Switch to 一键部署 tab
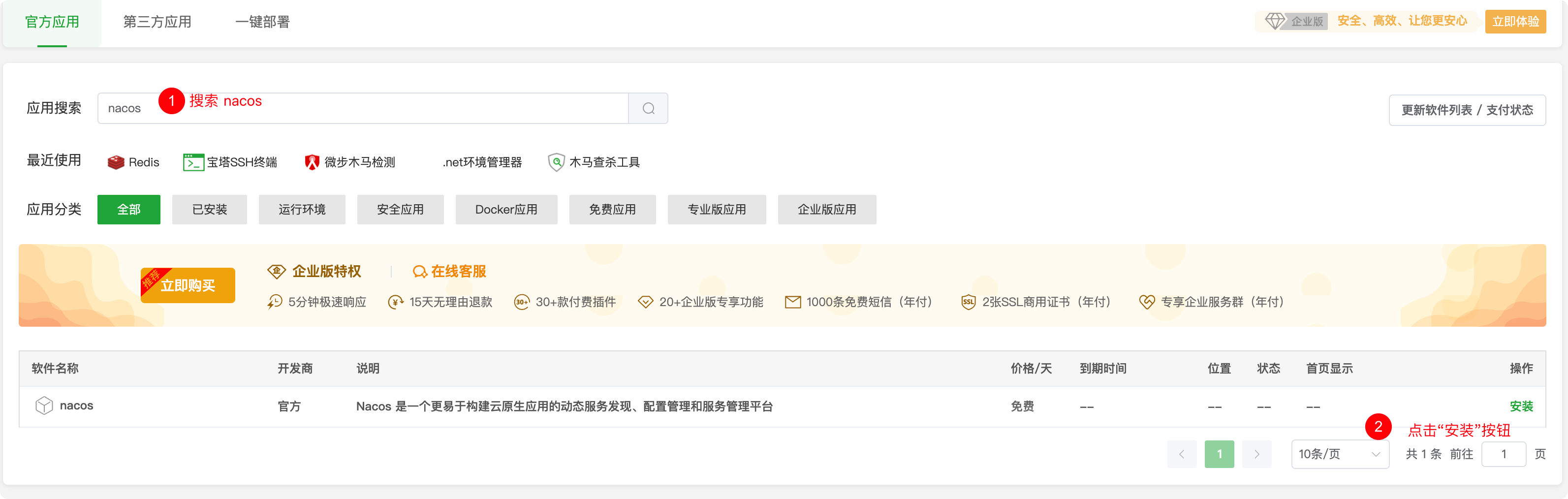The height and width of the screenshot is (499, 1568). click(262, 22)
